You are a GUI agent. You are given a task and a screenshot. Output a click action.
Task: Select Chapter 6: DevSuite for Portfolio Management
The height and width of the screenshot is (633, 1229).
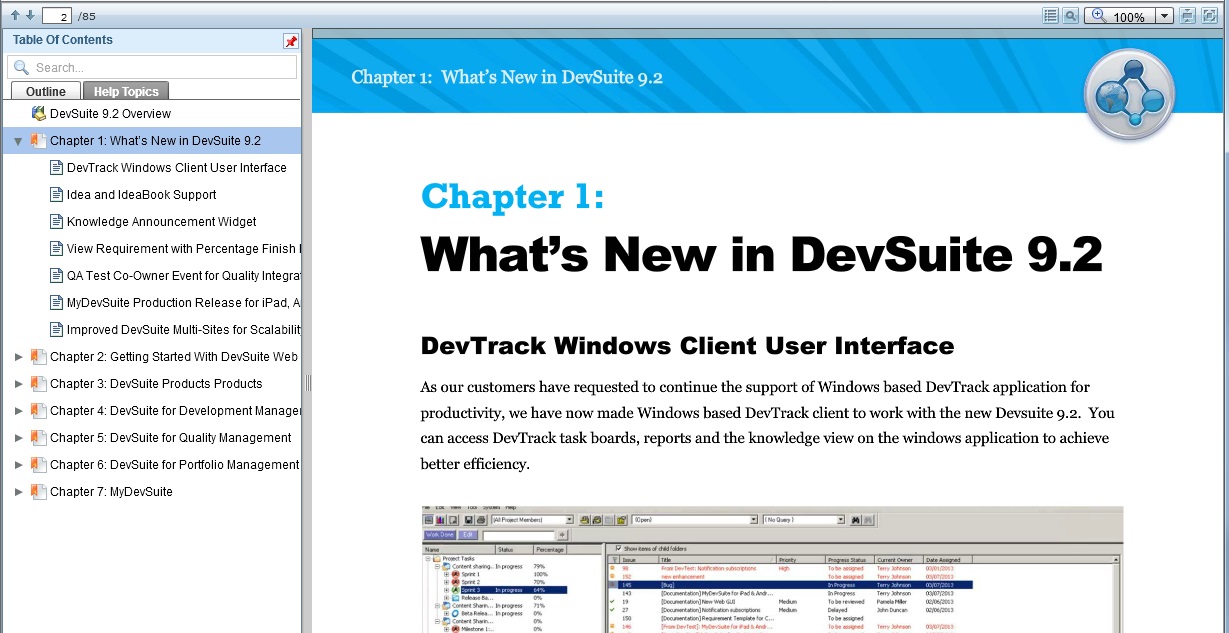pyautogui.click(x=175, y=465)
